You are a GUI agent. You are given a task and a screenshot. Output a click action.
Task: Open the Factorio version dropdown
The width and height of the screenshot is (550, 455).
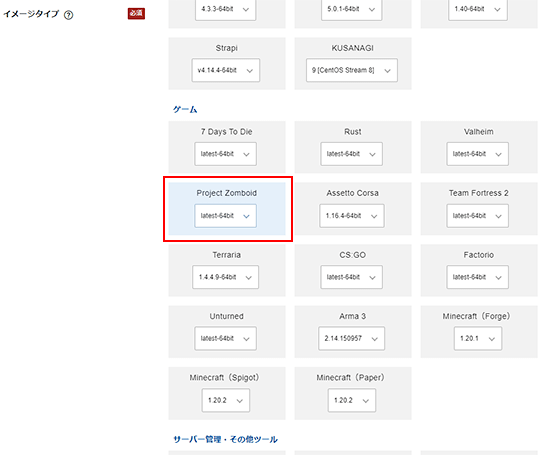tap(477, 277)
